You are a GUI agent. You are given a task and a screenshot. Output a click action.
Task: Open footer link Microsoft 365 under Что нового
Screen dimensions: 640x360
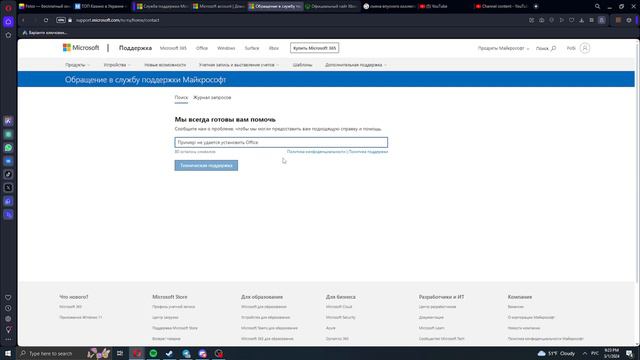71,307
